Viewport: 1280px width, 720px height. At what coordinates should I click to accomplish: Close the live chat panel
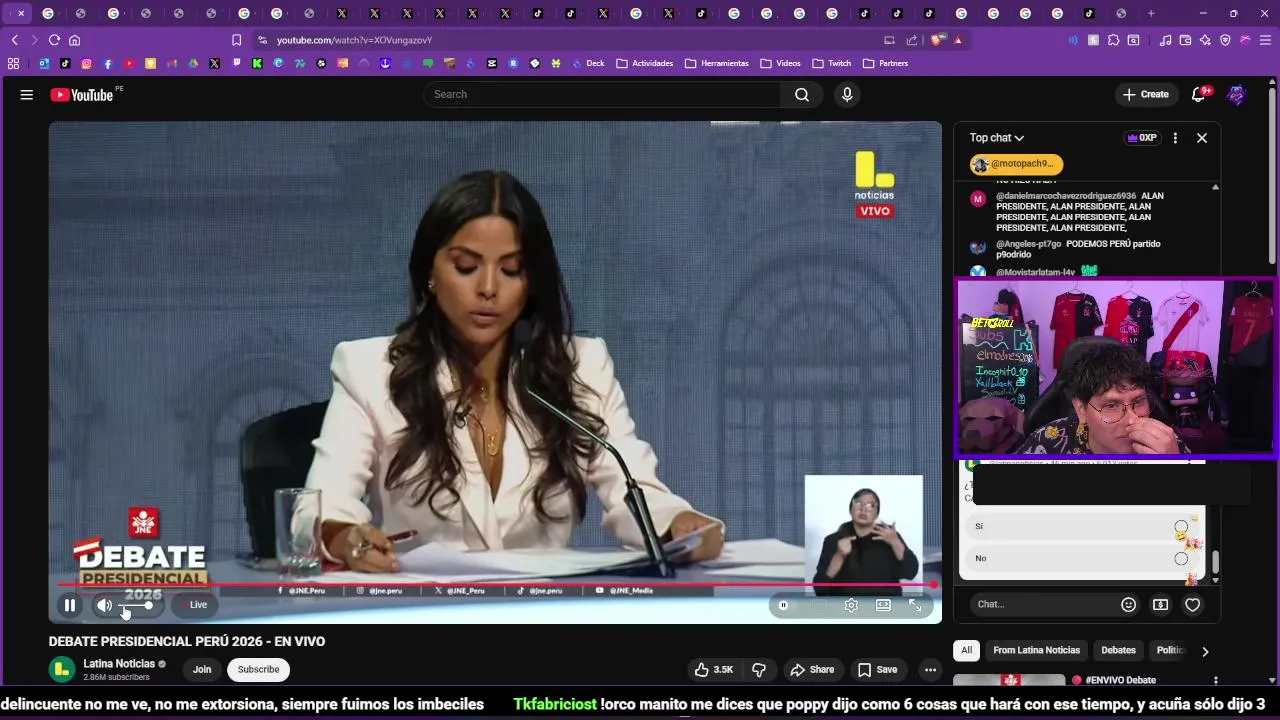point(1202,138)
